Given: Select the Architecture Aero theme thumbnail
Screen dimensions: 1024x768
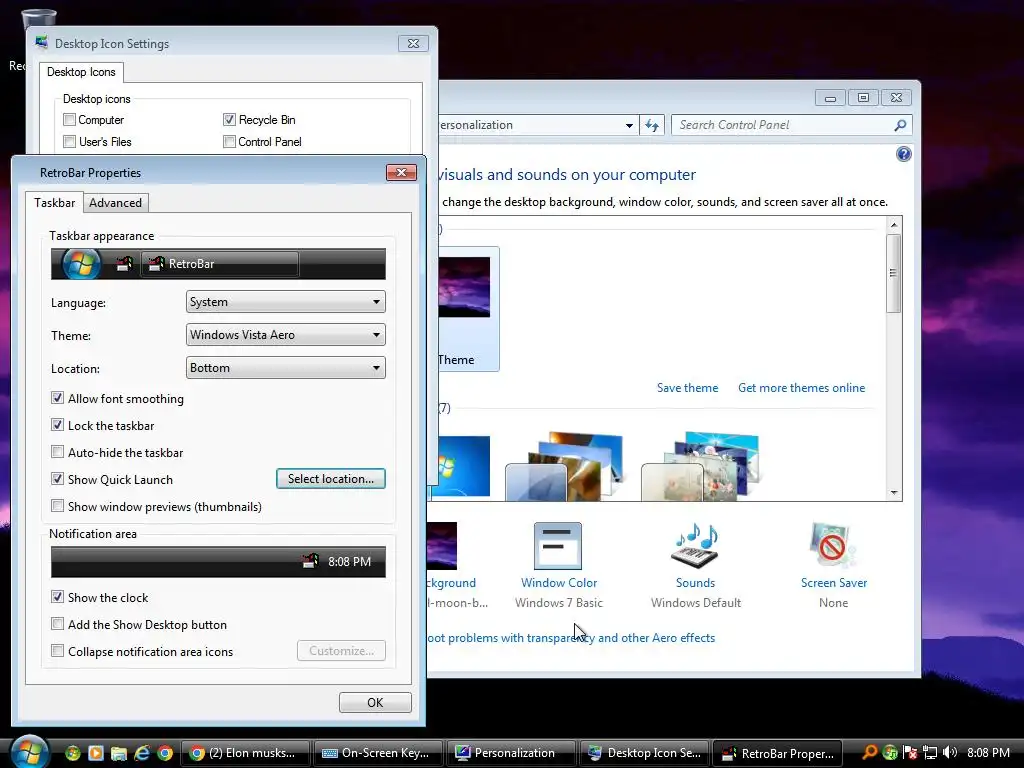Looking at the screenshot, I should [563, 466].
